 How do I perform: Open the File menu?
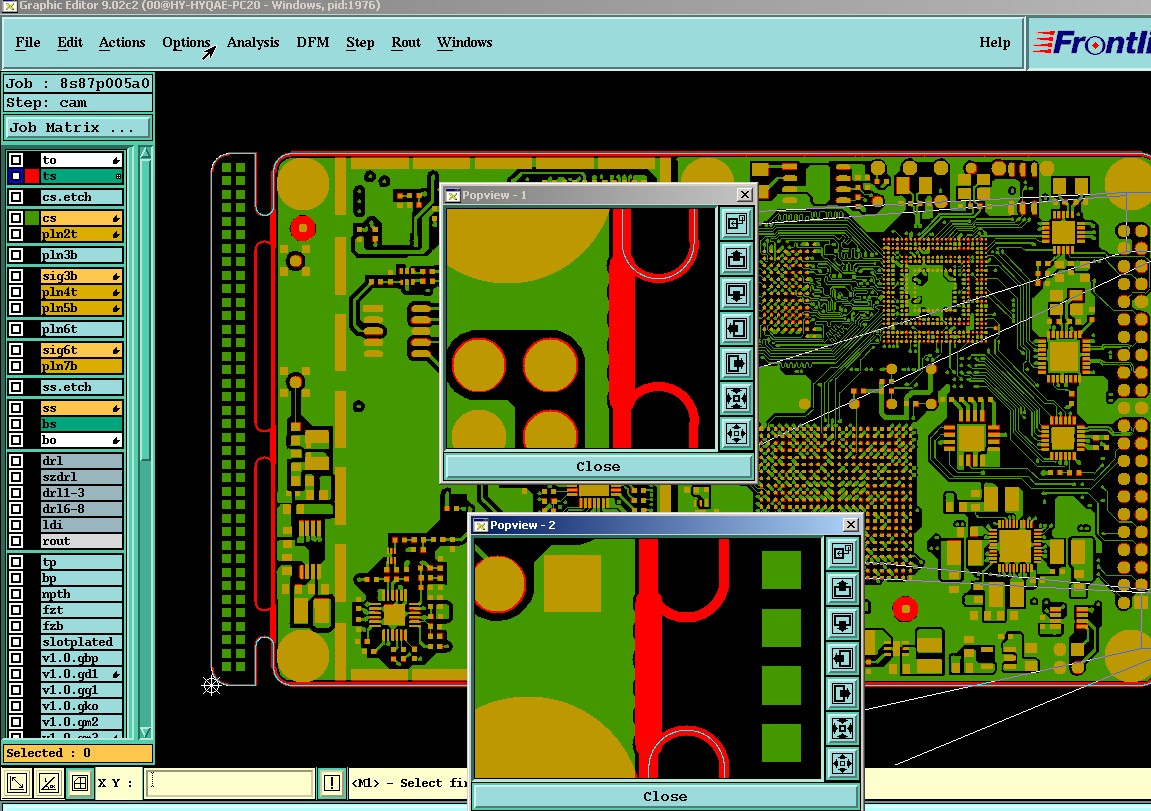pos(28,43)
